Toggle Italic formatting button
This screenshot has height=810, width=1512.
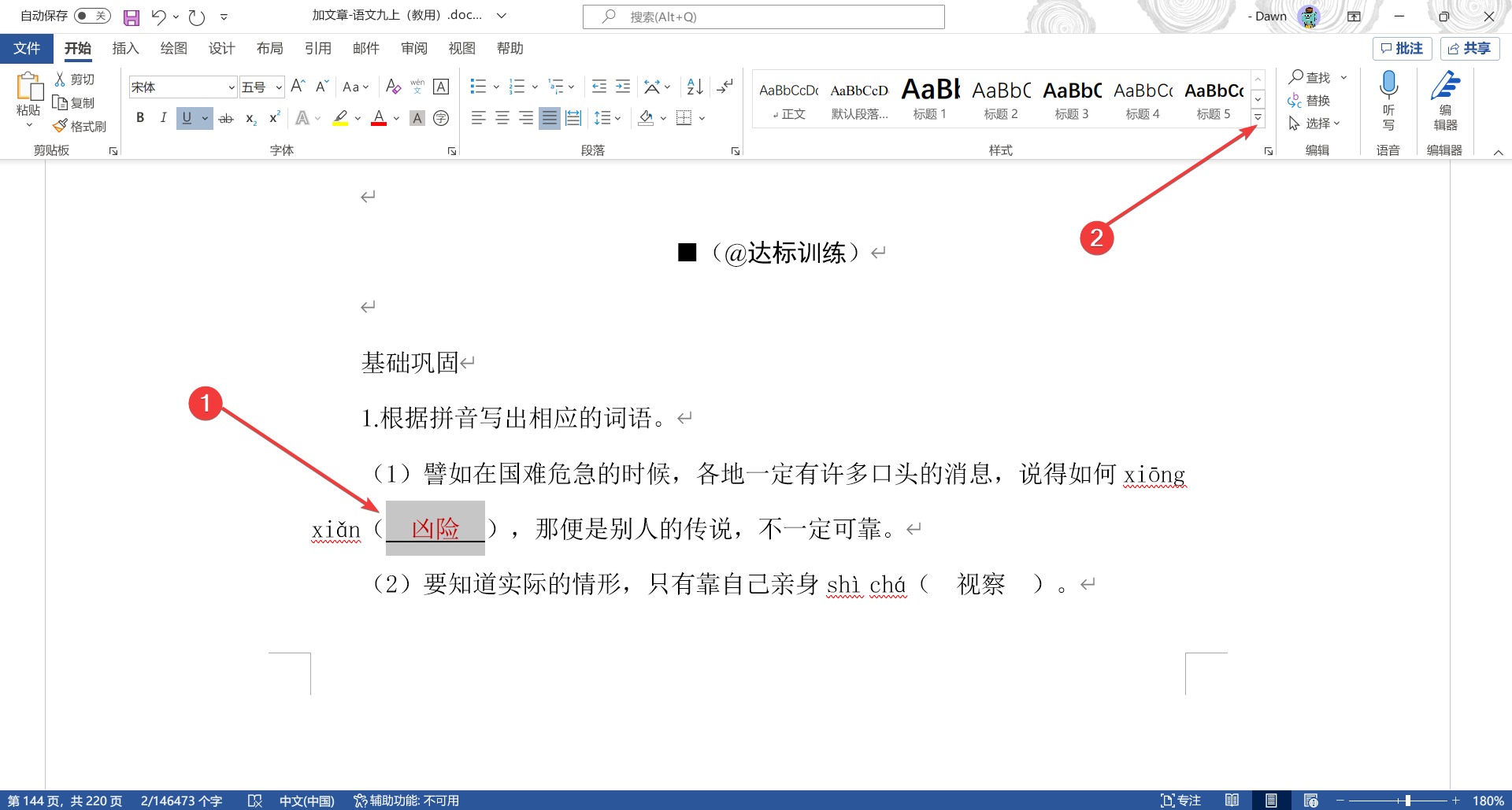point(163,118)
